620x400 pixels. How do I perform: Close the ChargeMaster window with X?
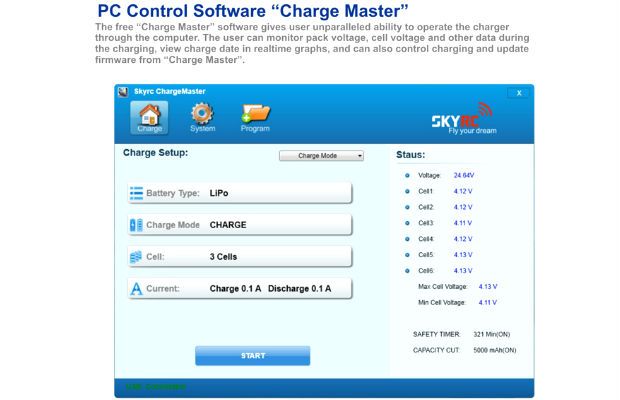(x=518, y=93)
